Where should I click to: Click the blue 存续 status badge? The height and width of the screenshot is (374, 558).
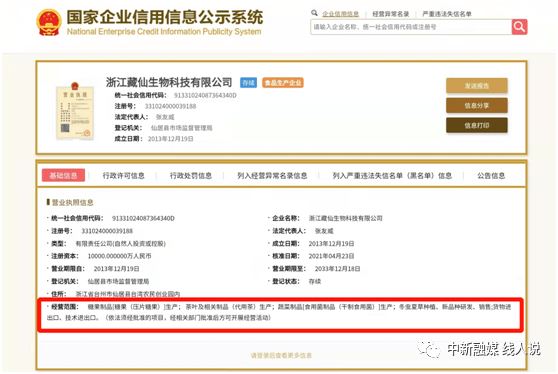(x=248, y=83)
